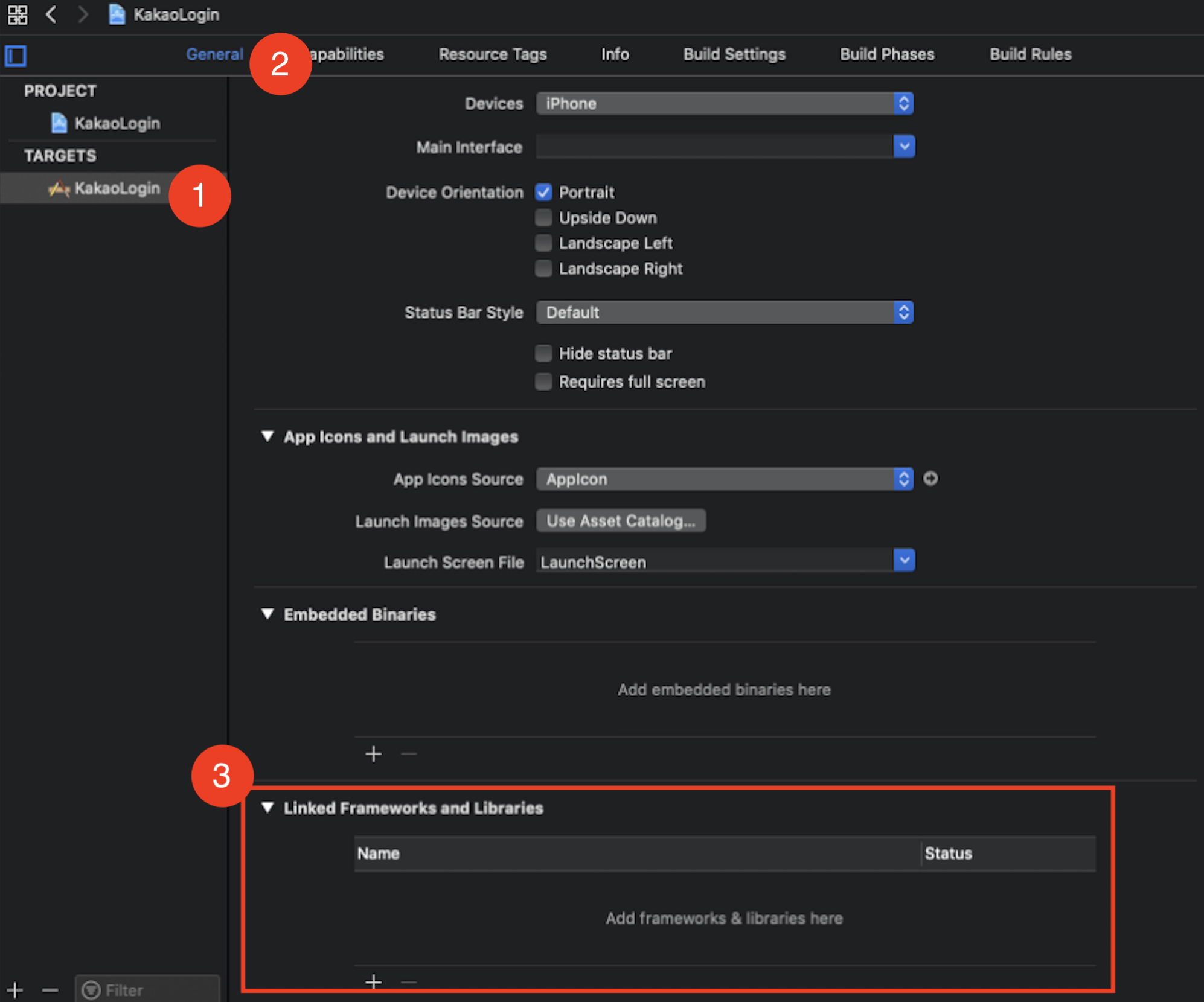Remove the target with the bottom-left minus button
This screenshot has width=1204, height=1002.
(x=50, y=990)
